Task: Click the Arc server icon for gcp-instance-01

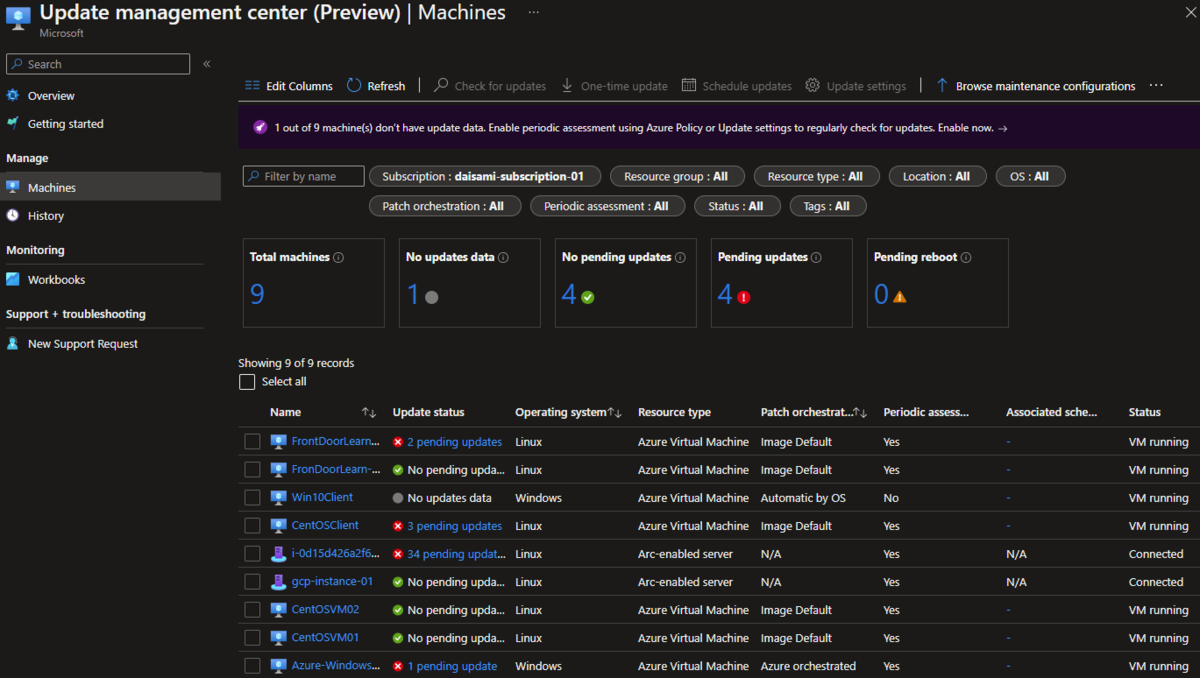Action: click(x=279, y=582)
